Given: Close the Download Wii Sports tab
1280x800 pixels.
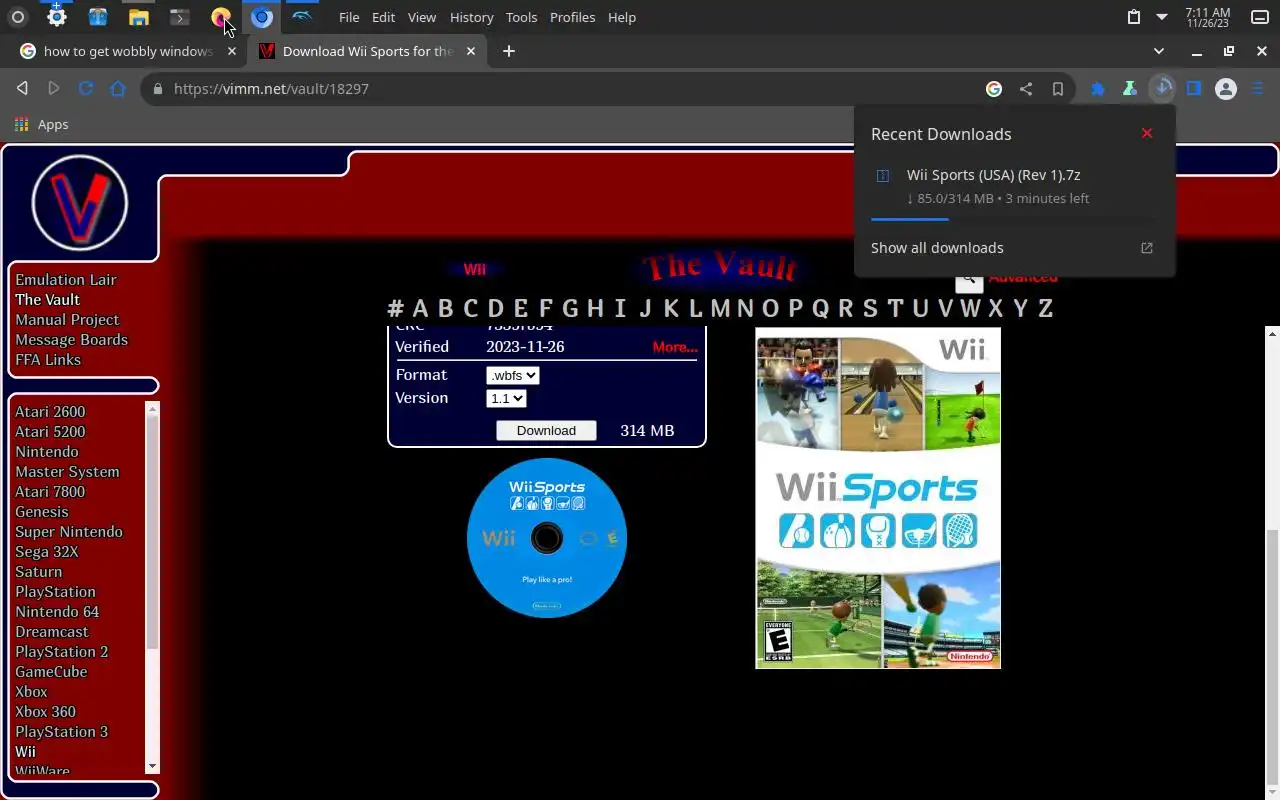Looking at the screenshot, I should point(471,51).
